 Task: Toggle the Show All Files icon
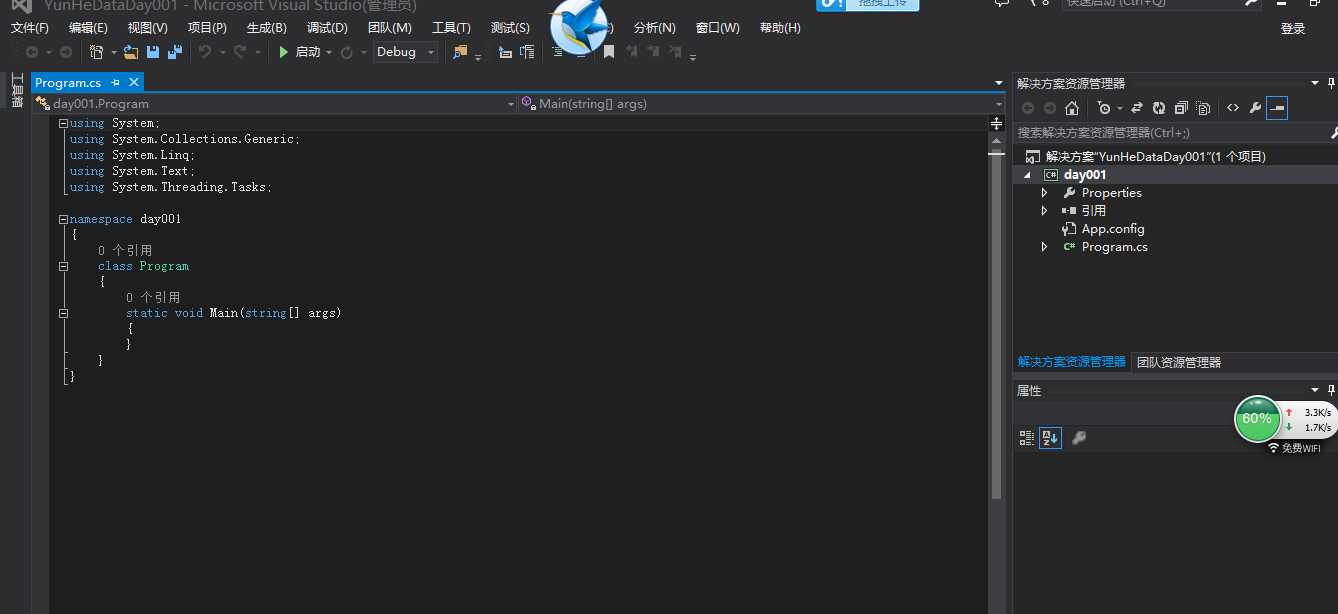1203,107
